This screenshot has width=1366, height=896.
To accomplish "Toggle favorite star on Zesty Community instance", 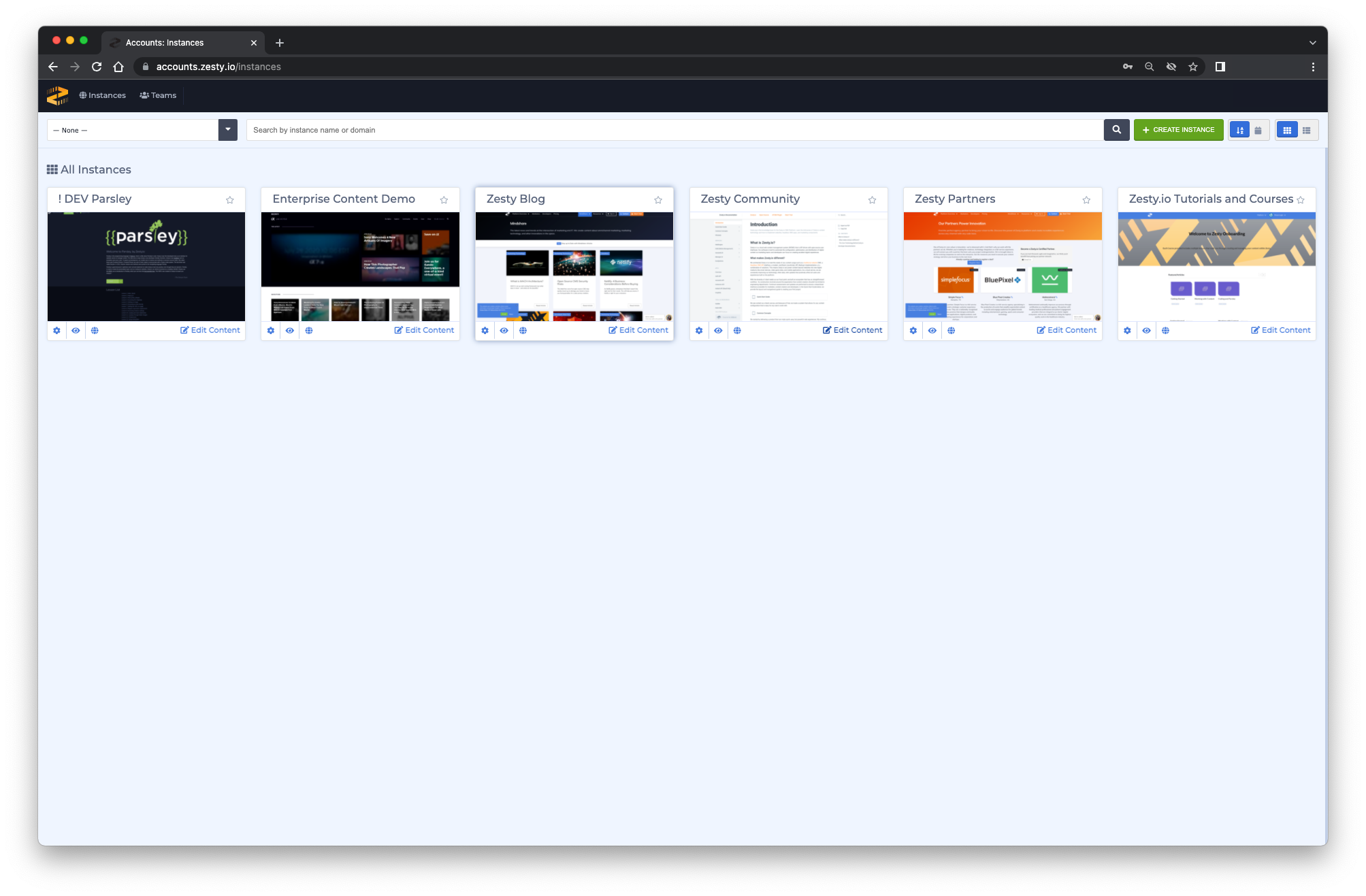I will click(x=871, y=200).
